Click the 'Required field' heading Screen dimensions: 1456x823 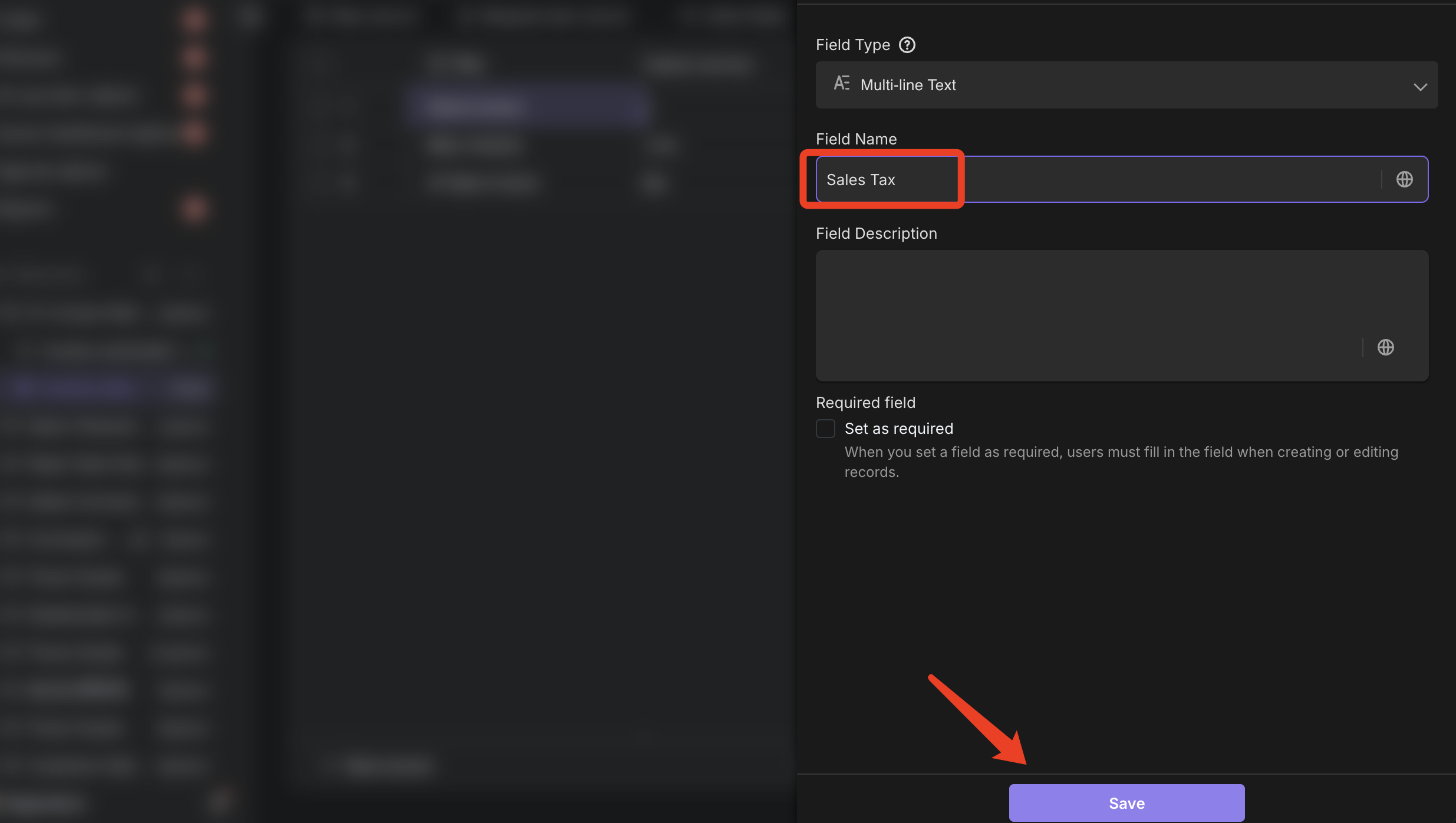(865, 403)
